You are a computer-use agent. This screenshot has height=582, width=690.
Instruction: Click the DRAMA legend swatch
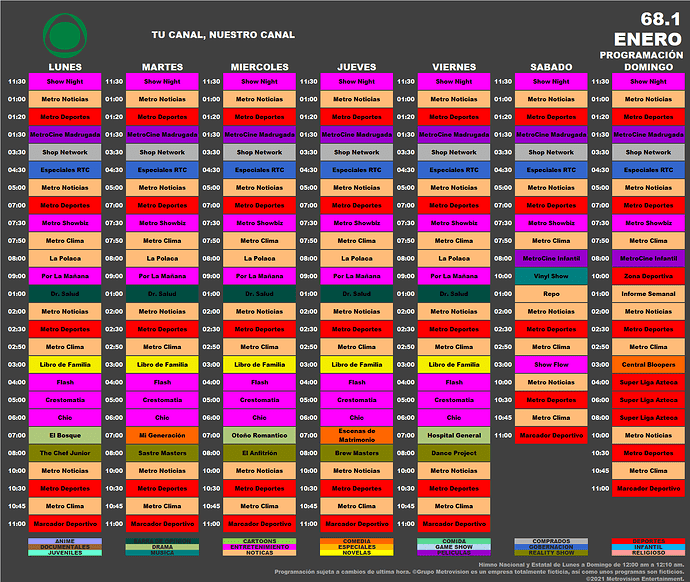162,547
